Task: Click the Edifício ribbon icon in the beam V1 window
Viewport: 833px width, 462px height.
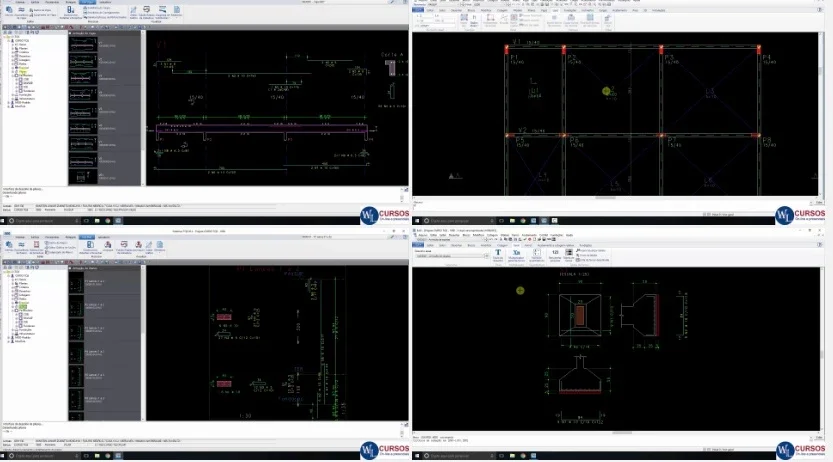Action: (9, 10)
